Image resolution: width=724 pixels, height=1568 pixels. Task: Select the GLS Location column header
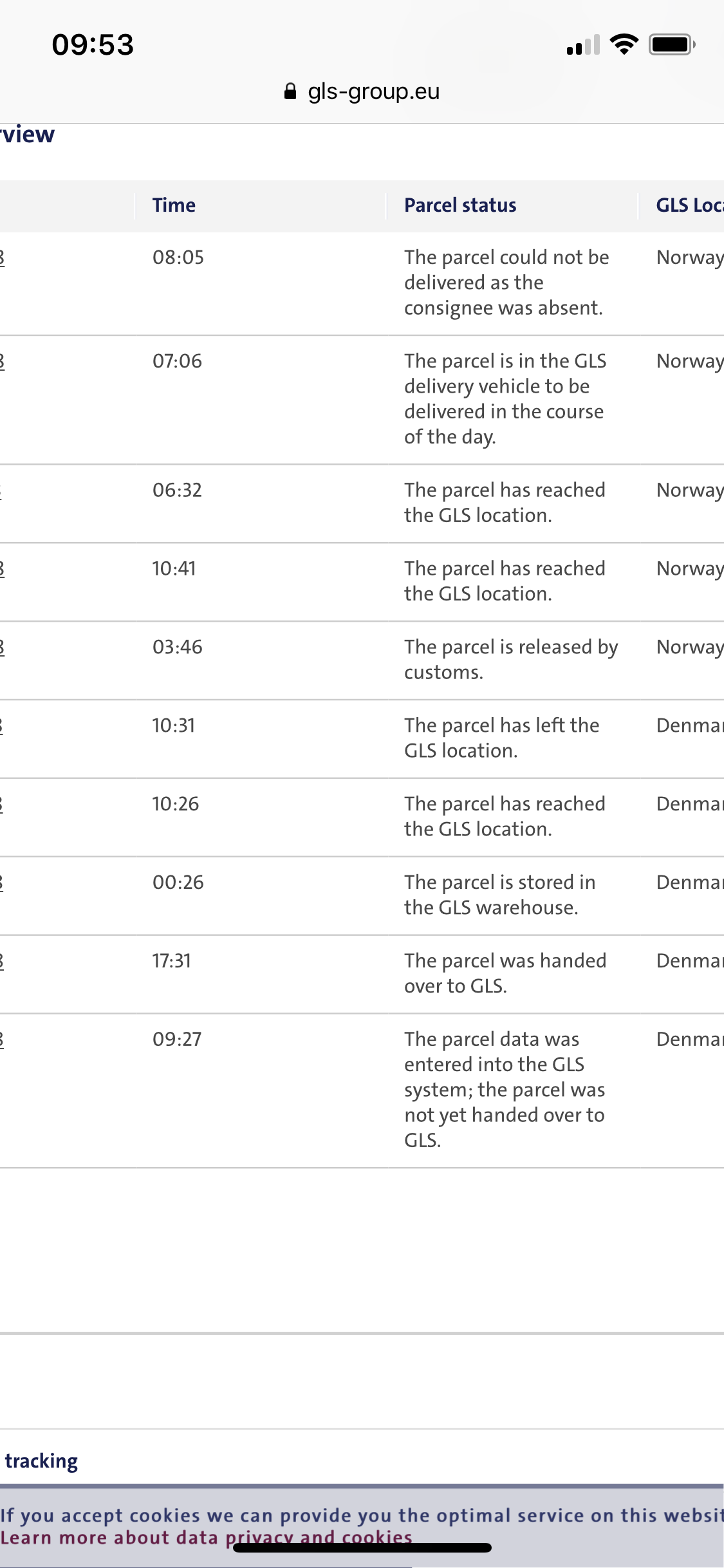point(690,205)
